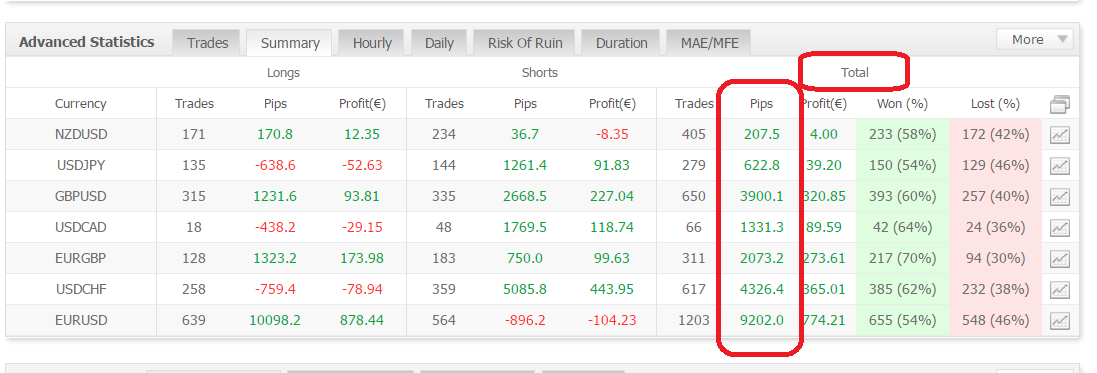
Task: Click the 233 (58%) won cell
Action: pyautogui.click(x=903, y=134)
